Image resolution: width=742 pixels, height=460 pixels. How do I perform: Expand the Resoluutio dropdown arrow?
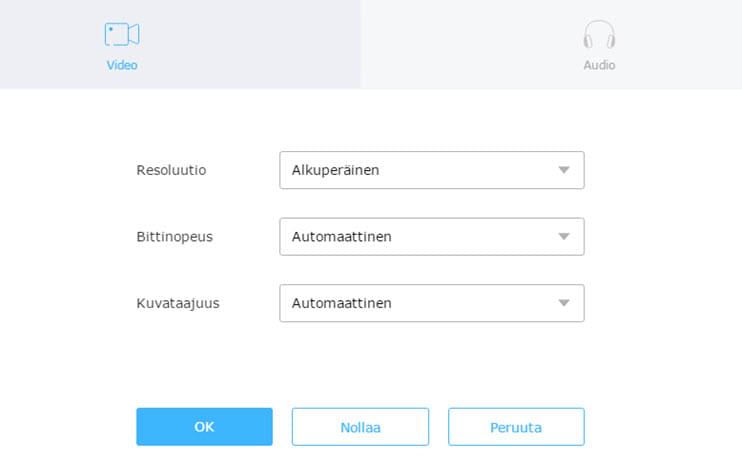coord(564,170)
